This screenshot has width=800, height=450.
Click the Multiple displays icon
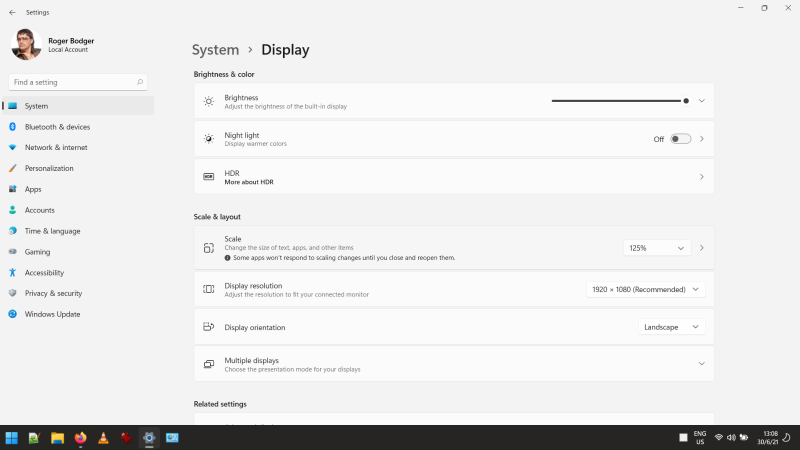point(209,364)
